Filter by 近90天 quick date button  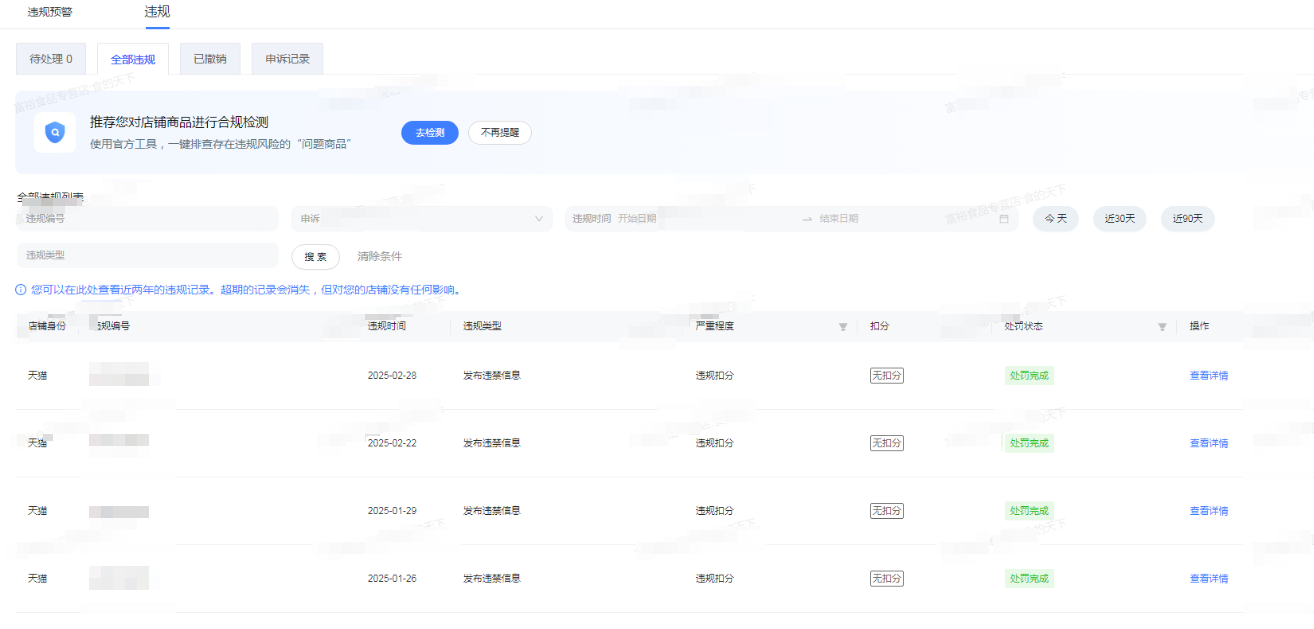pyautogui.click(x=1188, y=219)
